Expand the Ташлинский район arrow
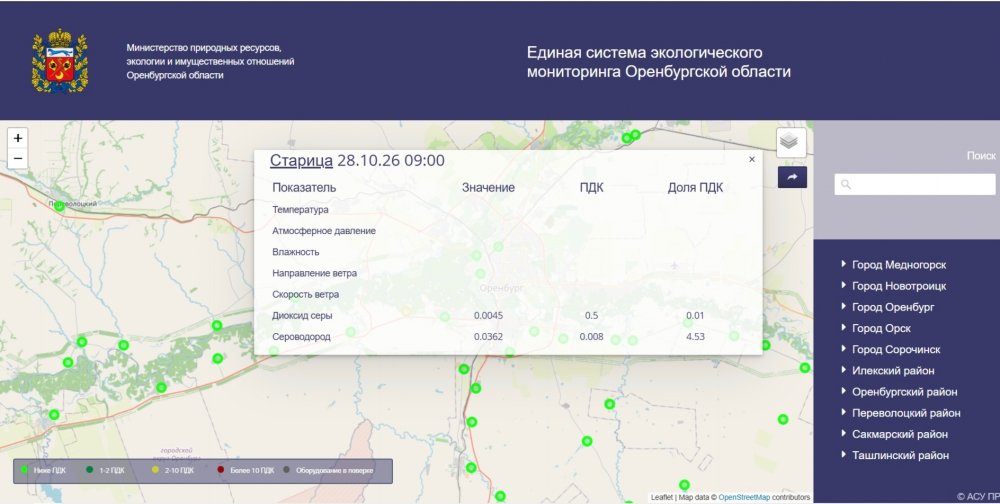The height and width of the screenshot is (504, 1000). tap(844, 454)
